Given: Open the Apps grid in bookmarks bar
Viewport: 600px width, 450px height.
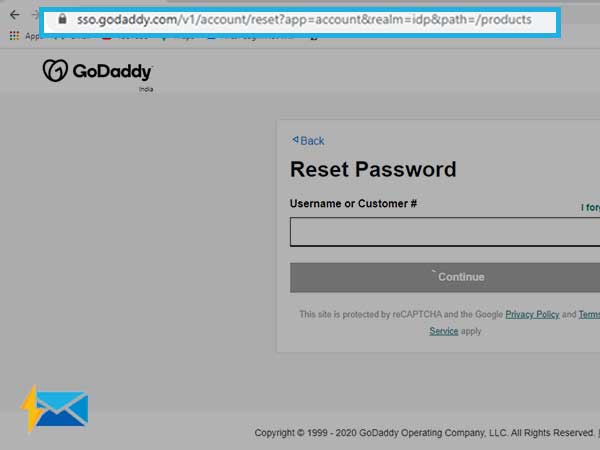Looking at the screenshot, I should [x=14, y=36].
